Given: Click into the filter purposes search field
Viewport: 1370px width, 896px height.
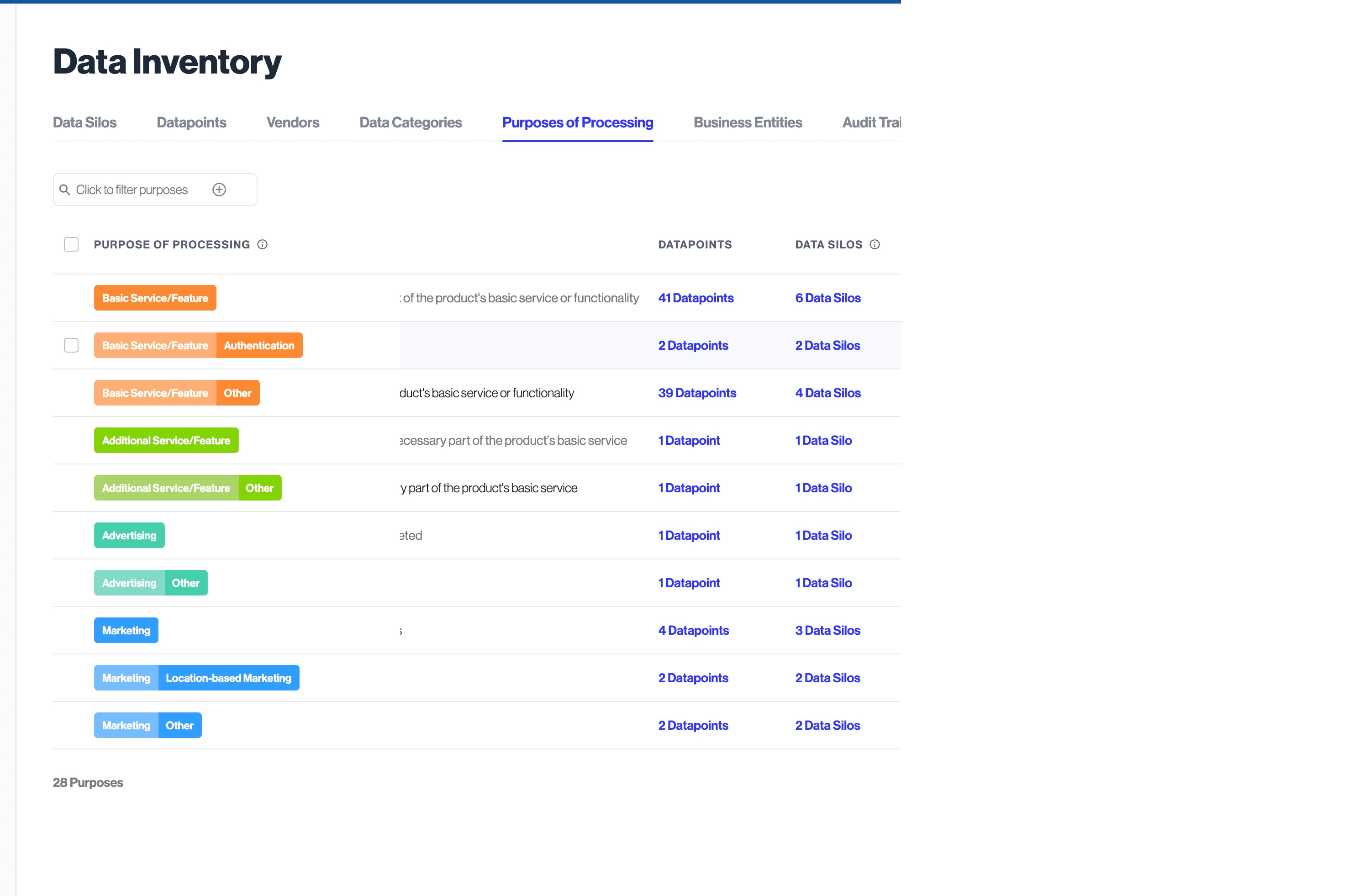Looking at the screenshot, I should (132, 190).
